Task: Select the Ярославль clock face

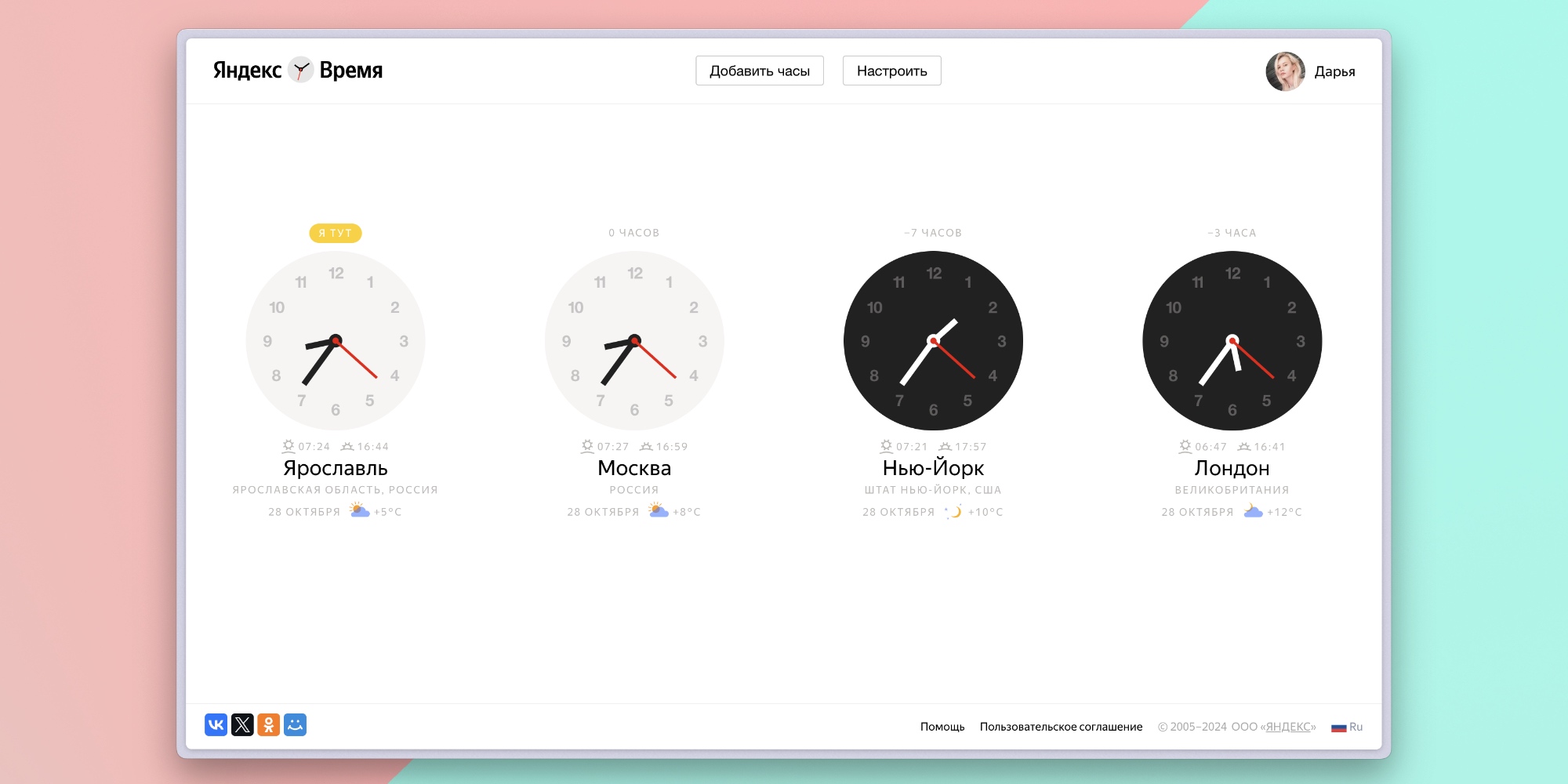Action: point(336,341)
